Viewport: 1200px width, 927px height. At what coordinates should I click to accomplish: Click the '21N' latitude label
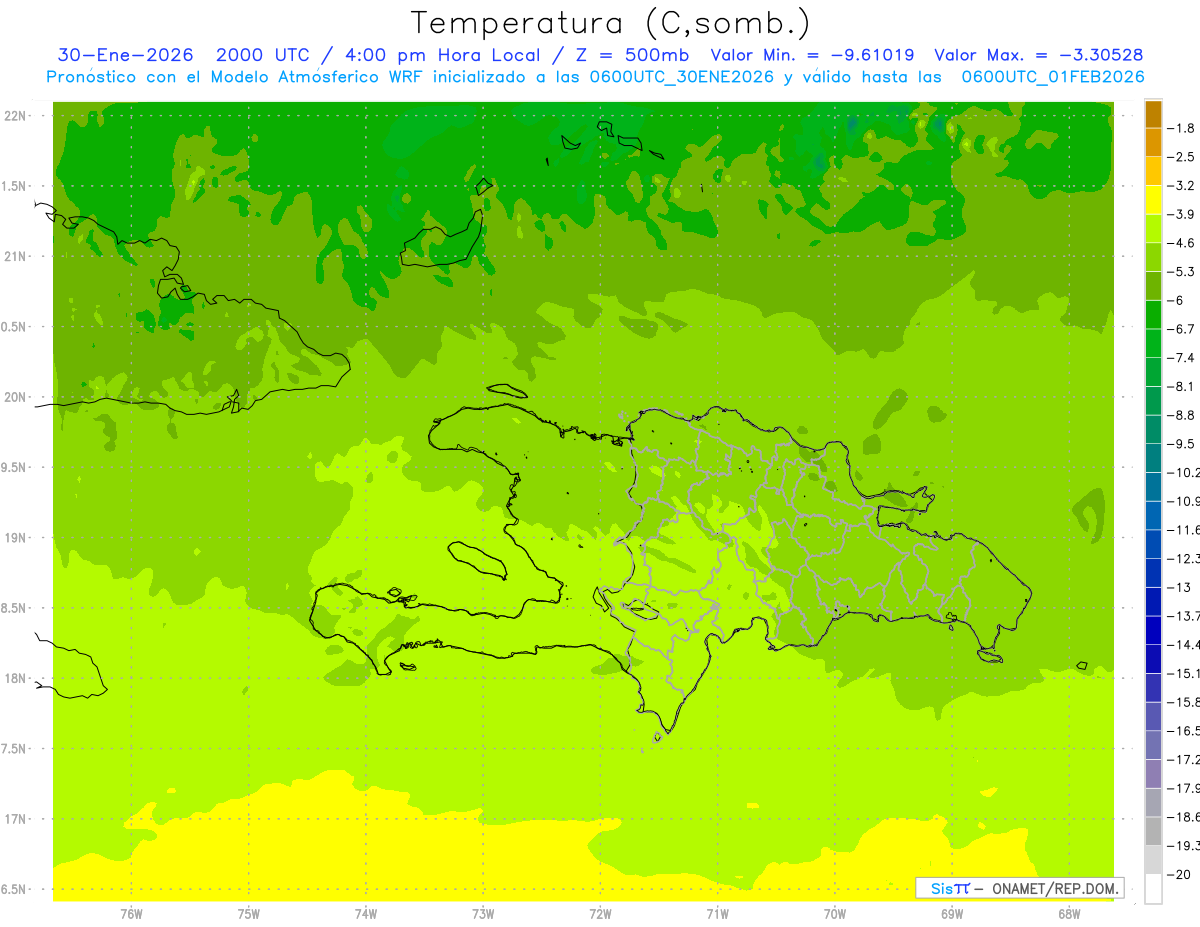16,257
